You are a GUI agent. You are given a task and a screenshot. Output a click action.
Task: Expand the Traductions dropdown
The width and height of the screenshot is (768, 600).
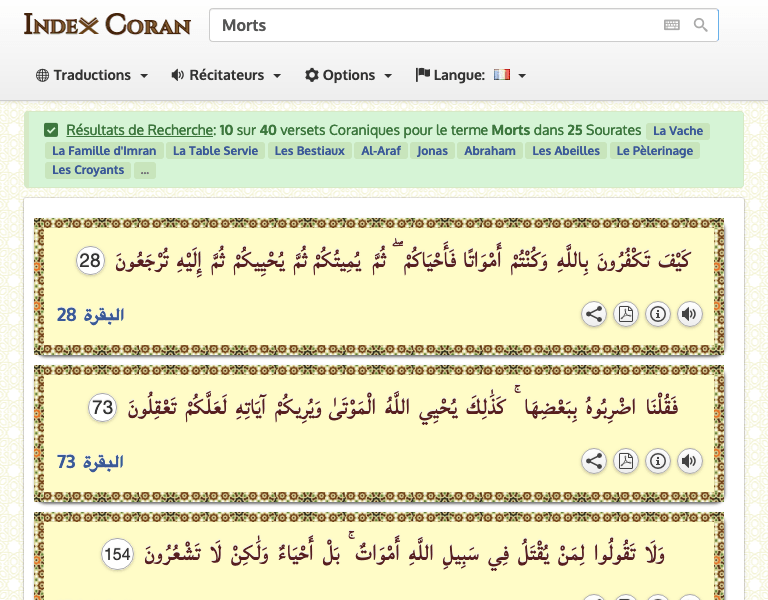[x=92, y=75]
